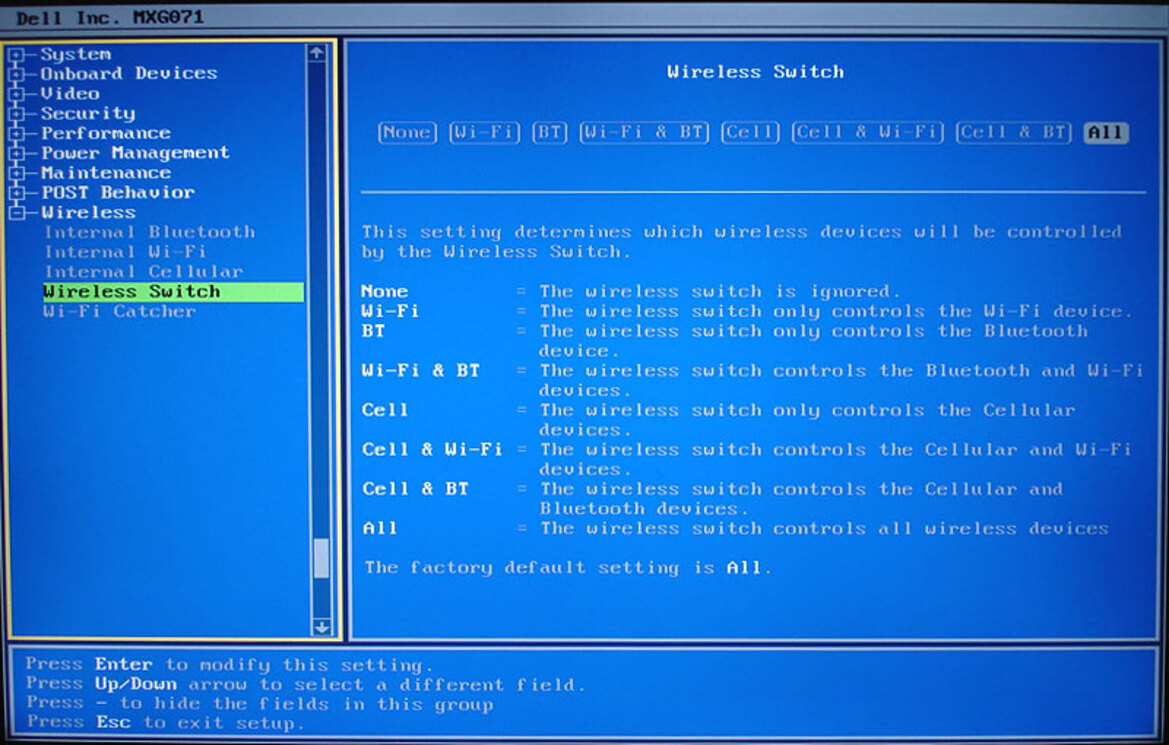Click the Dell Inc. MXG071 header text
This screenshot has width=1169, height=745.
110,17
